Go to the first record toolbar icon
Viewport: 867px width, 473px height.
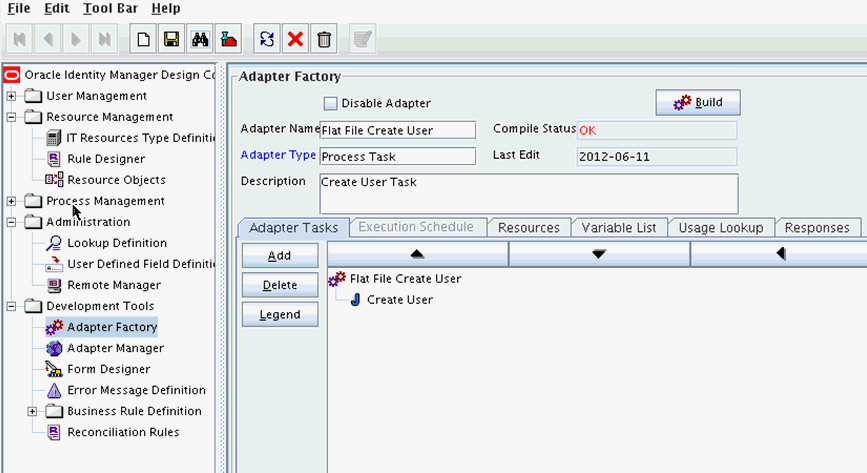[x=19, y=39]
